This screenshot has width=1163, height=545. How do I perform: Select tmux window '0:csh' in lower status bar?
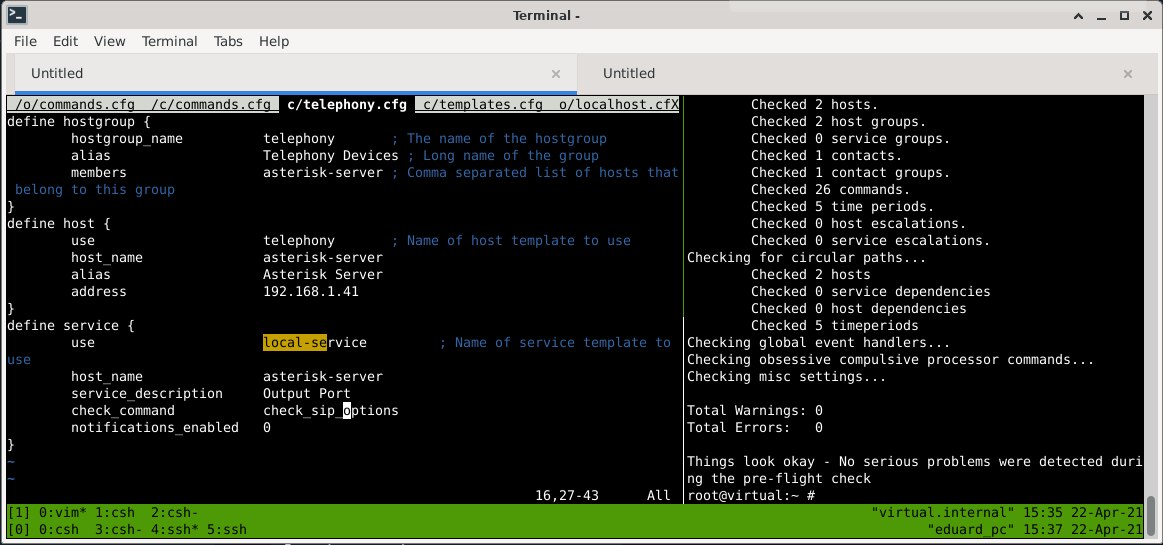[x=59, y=529]
